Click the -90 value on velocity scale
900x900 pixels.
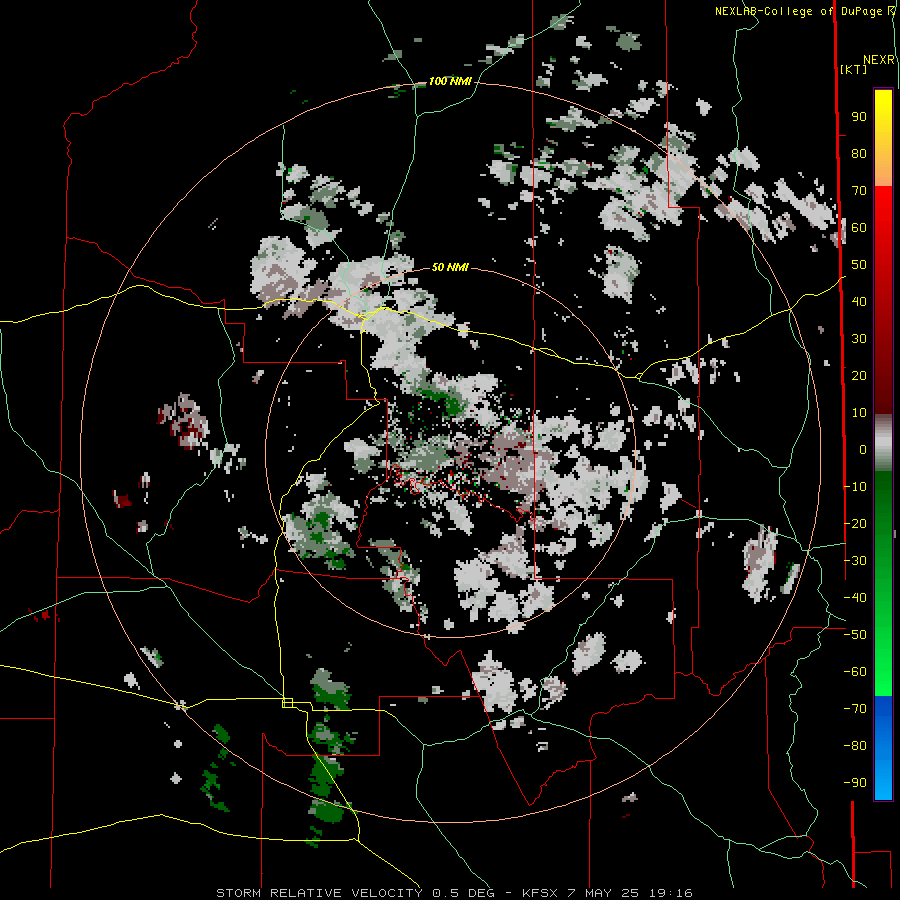tap(855, 783)
